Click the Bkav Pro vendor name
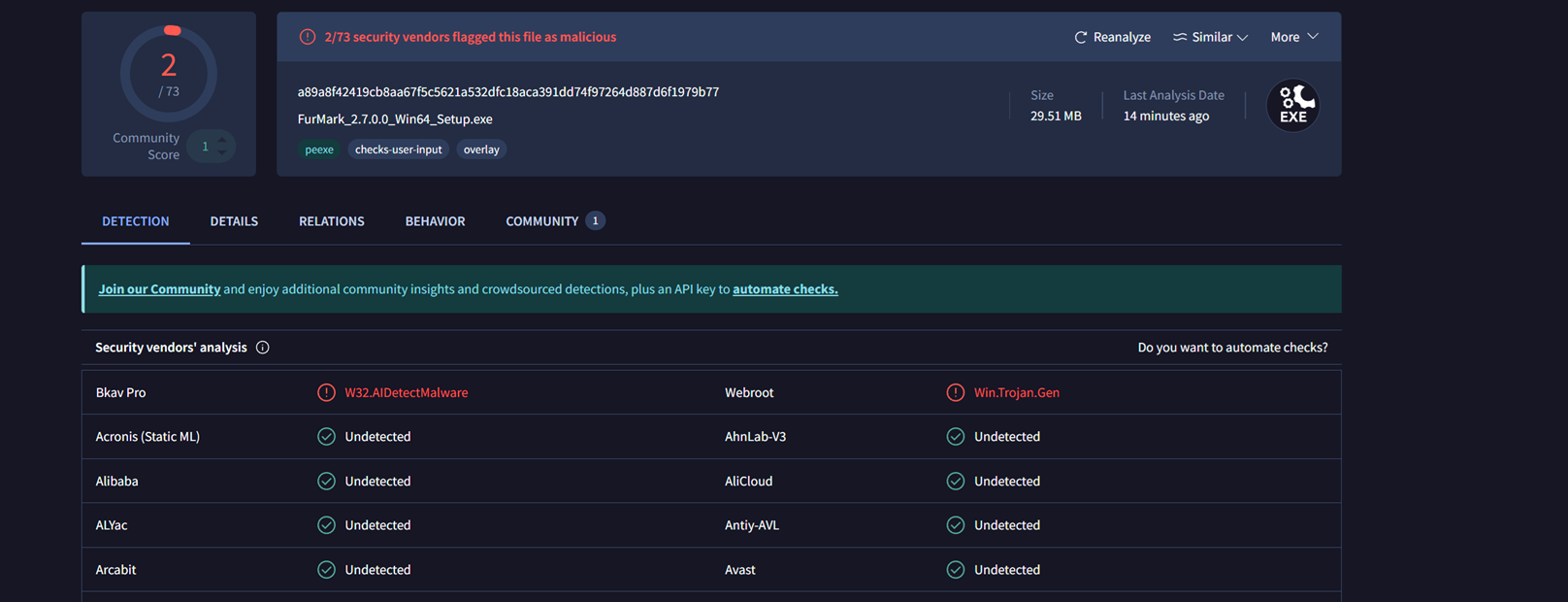1568x602 pixels. (x=120, y=392)
